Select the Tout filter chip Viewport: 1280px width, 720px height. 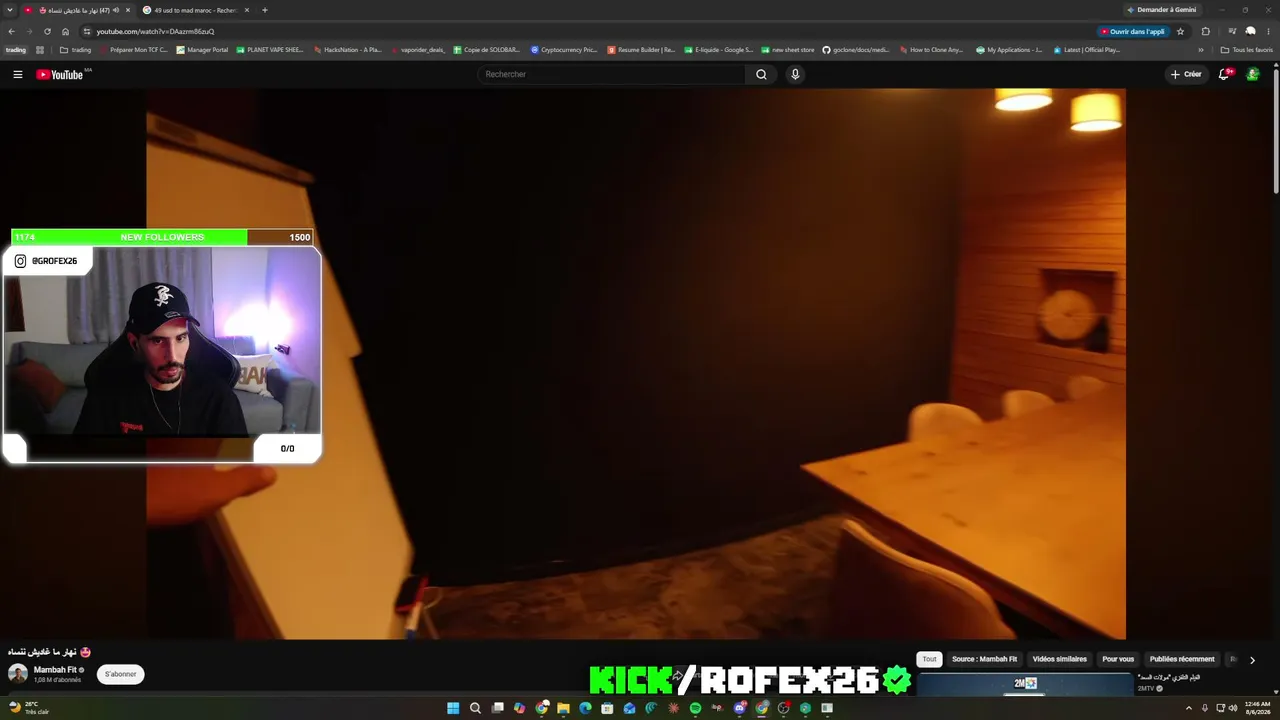pyautogui.click(x=930, y=659)
